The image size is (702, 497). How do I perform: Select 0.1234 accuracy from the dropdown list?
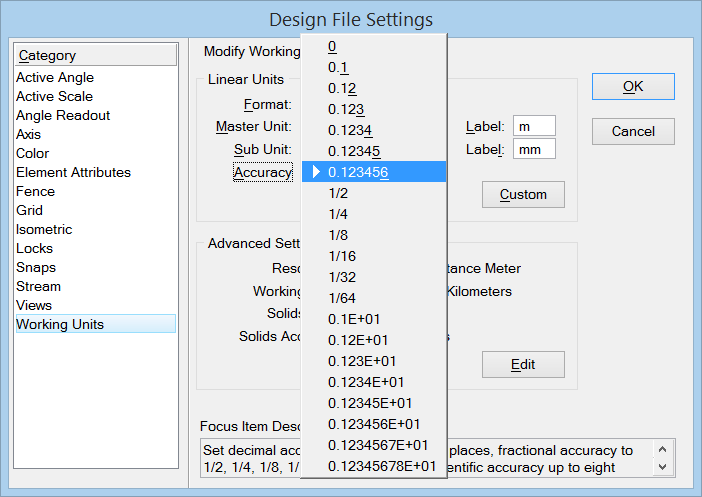click(350, 130)
